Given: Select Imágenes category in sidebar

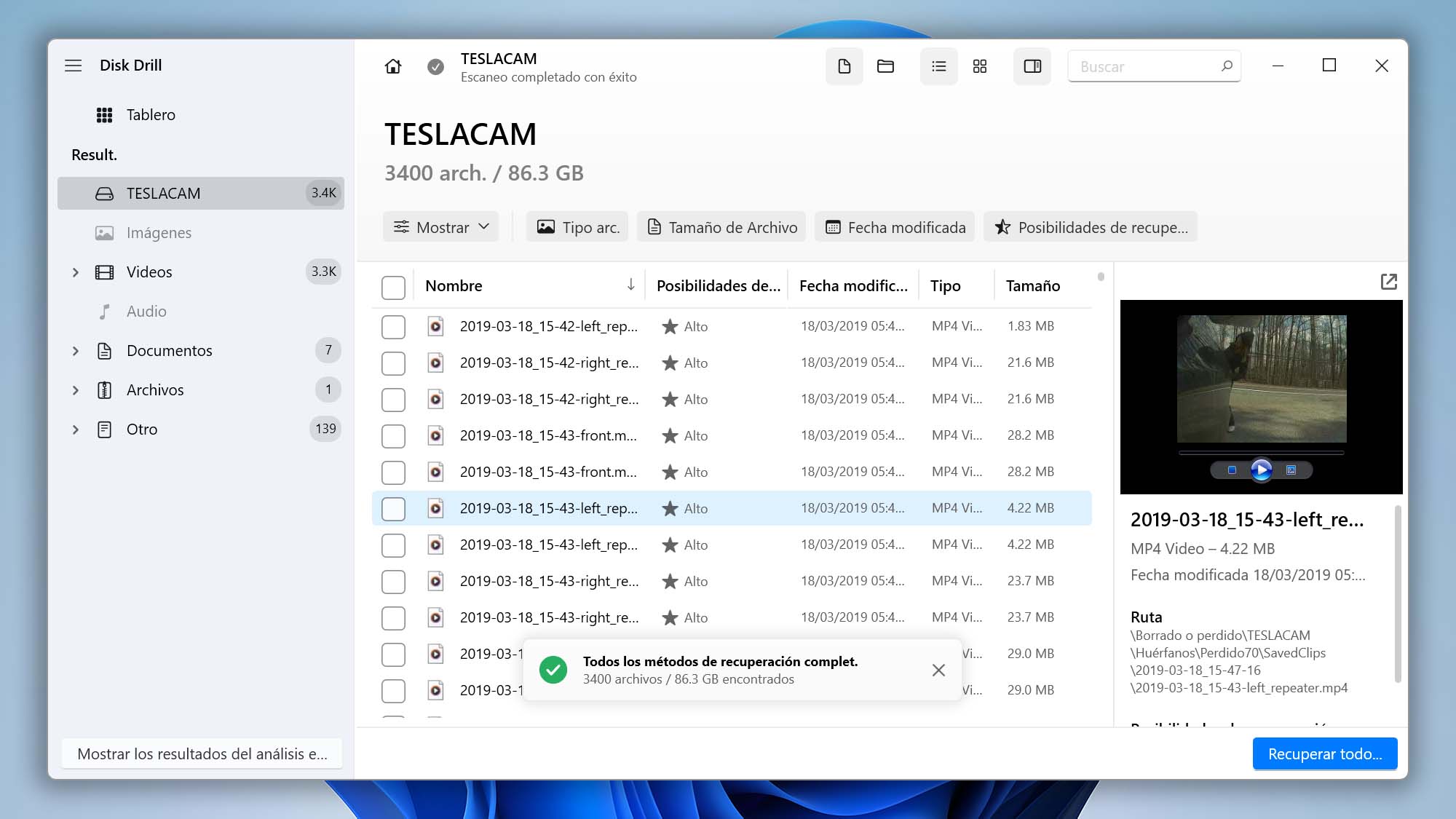Looking at the screenshot, I should click(x=200, y=233).
